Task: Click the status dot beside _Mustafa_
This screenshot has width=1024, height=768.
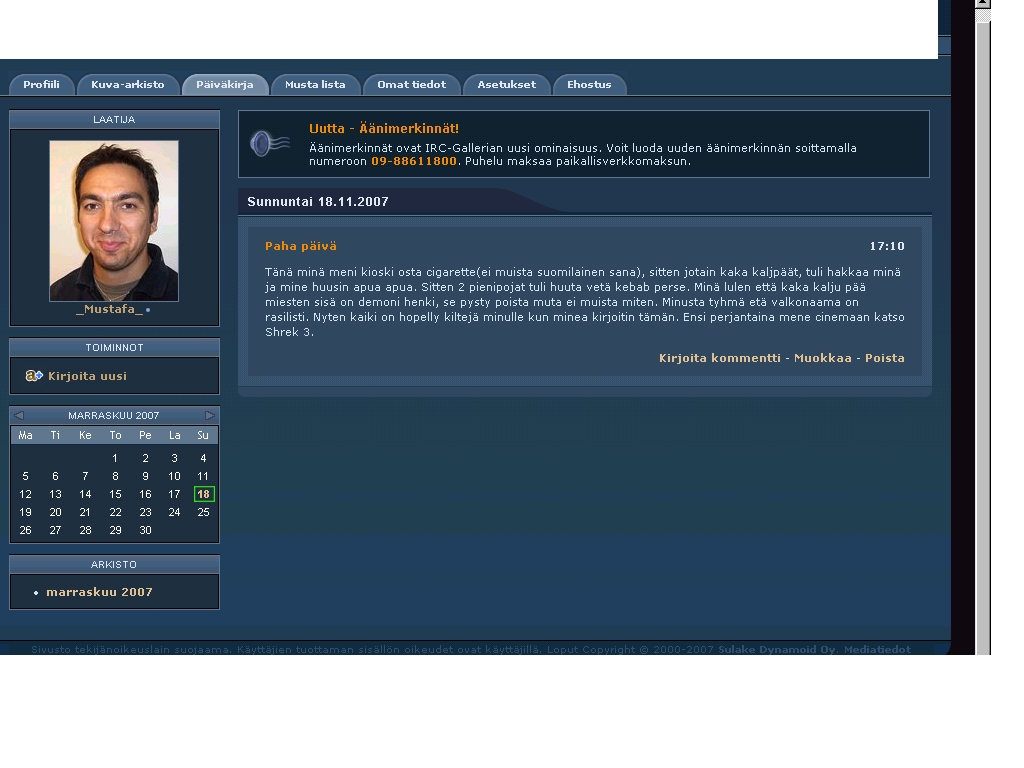Action: 148,310
